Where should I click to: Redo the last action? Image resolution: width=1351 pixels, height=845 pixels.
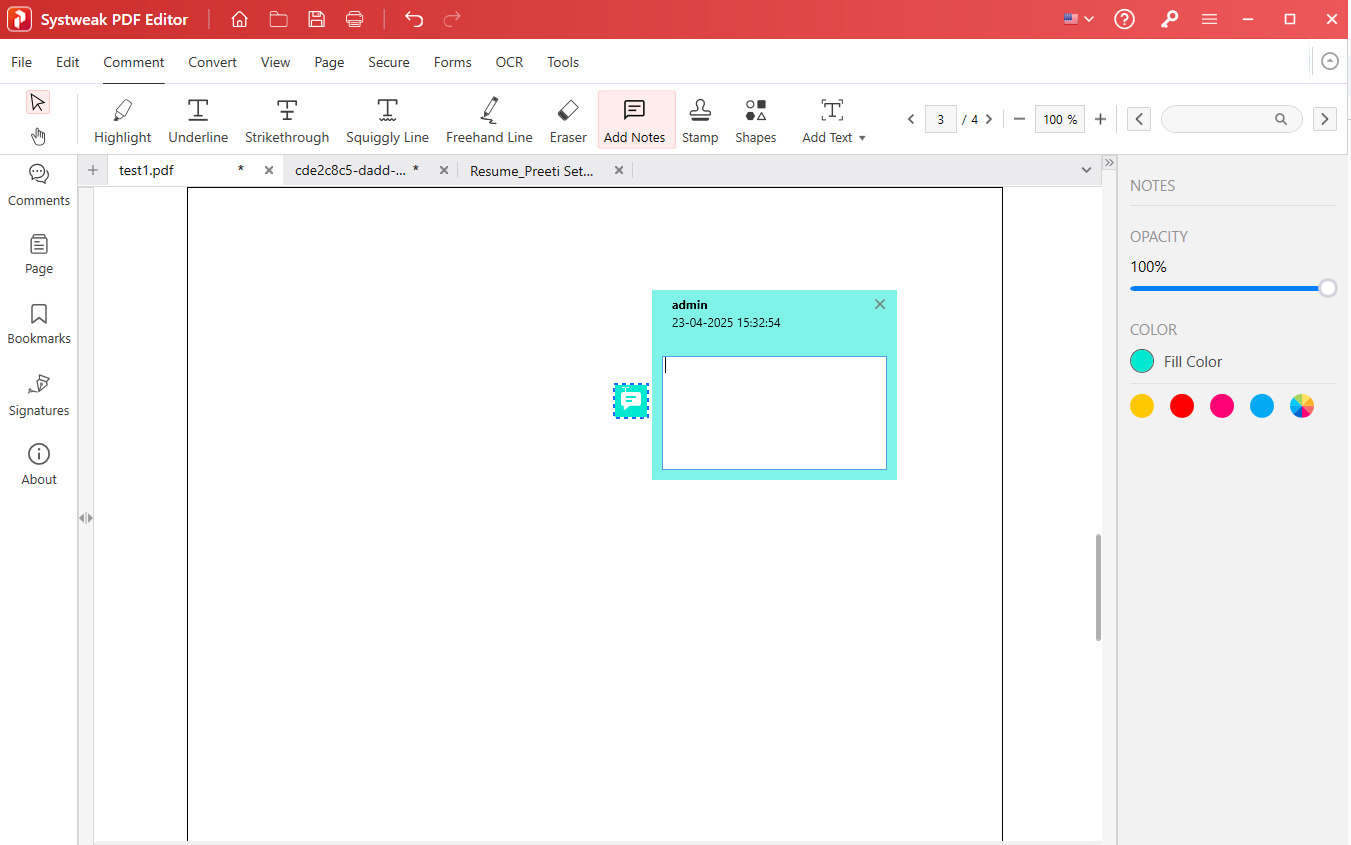click(452, 19)
